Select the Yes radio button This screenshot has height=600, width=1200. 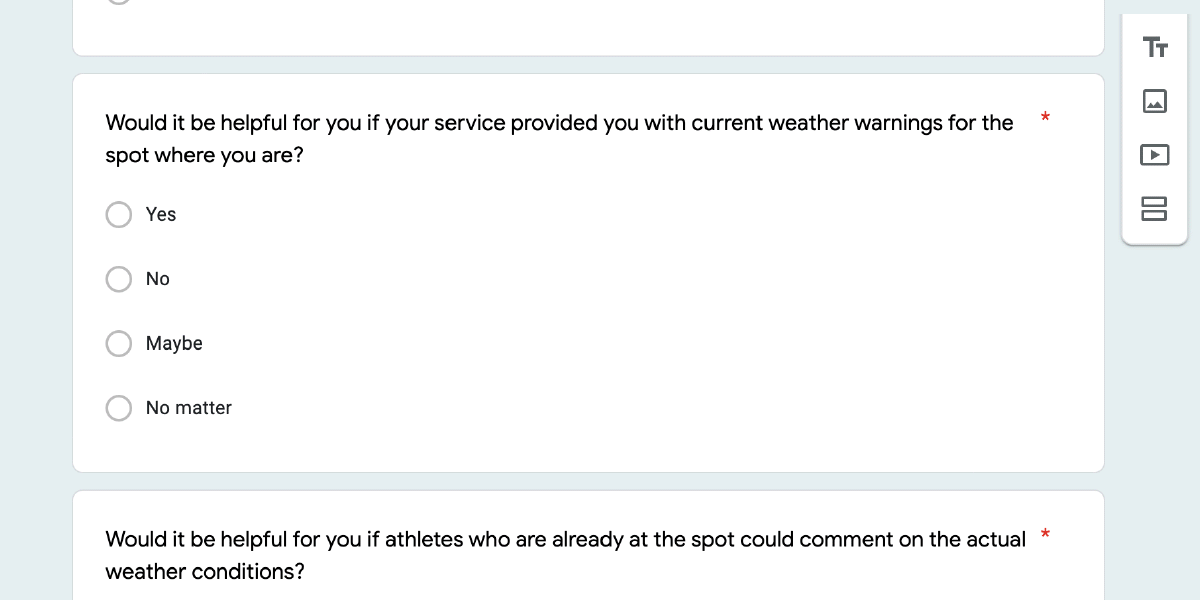(x=119, y=215)
